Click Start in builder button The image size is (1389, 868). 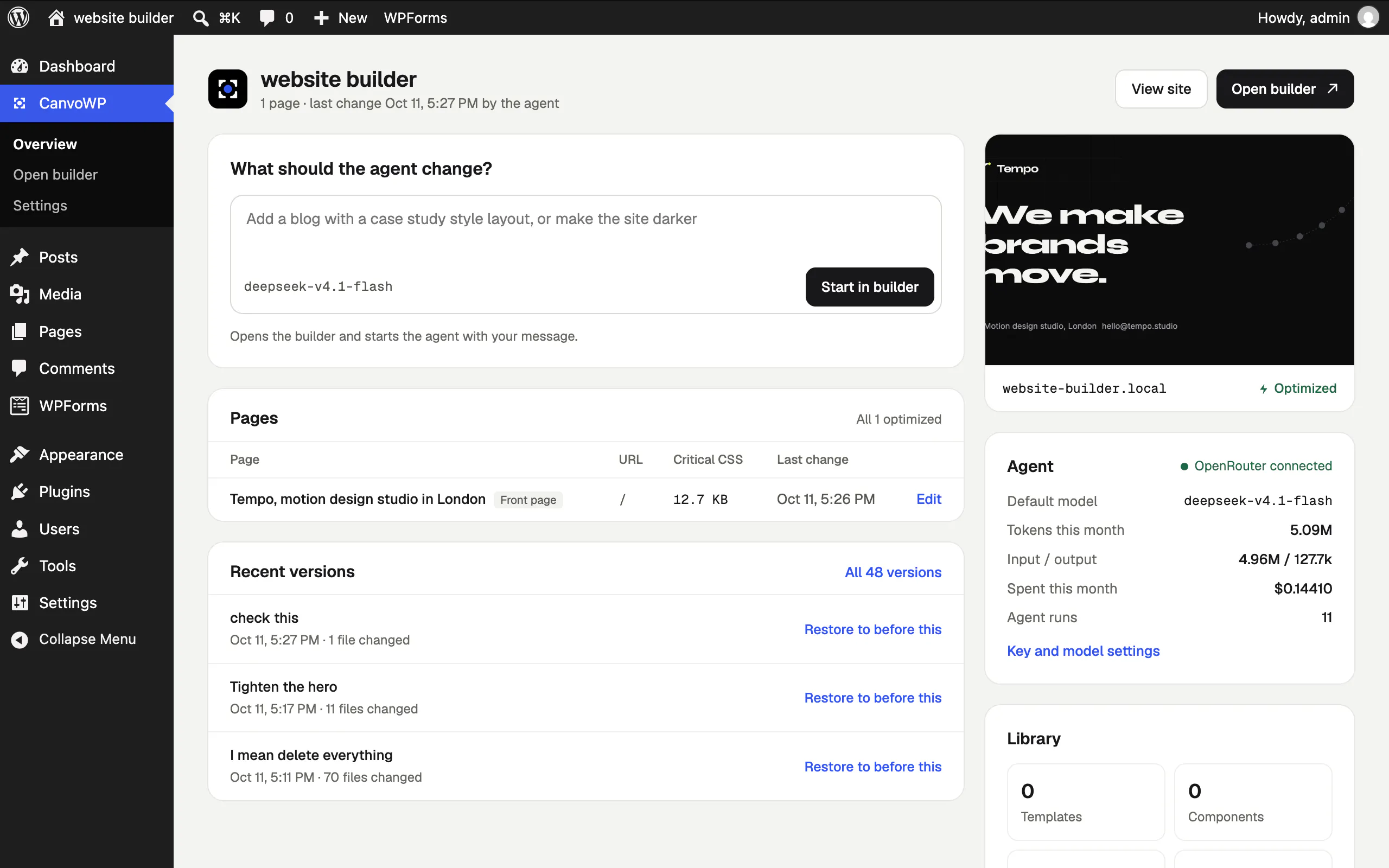[x=870, y=287]
